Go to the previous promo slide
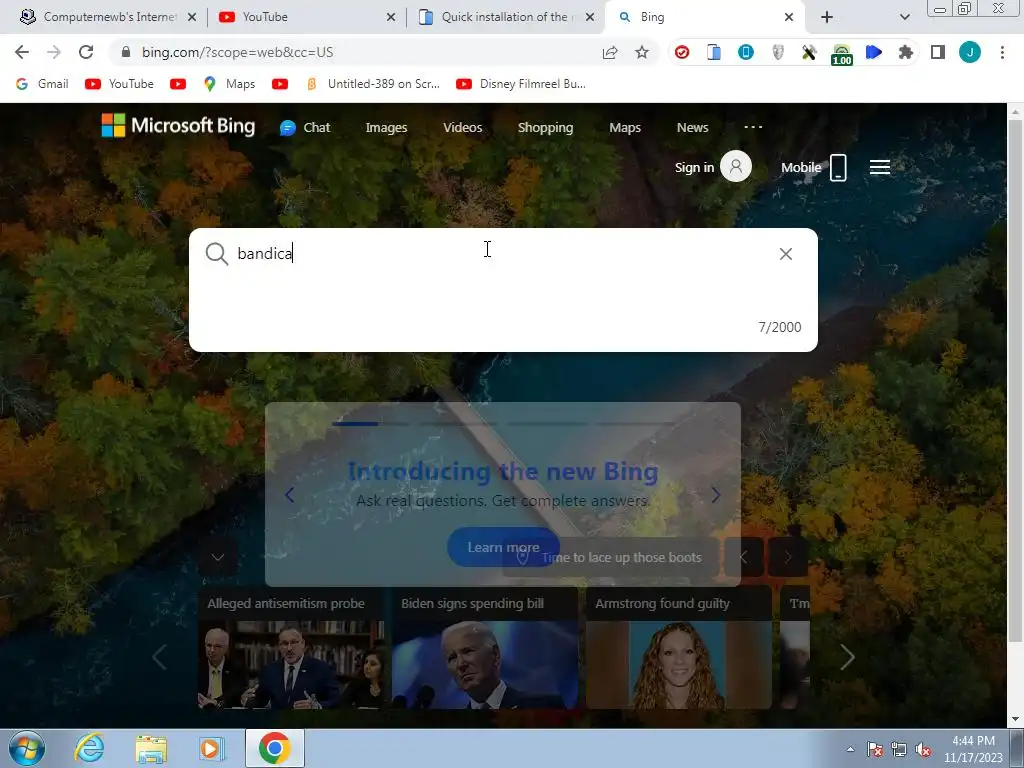The height and width of the screenshot is (768, 1024). [289, 495]
